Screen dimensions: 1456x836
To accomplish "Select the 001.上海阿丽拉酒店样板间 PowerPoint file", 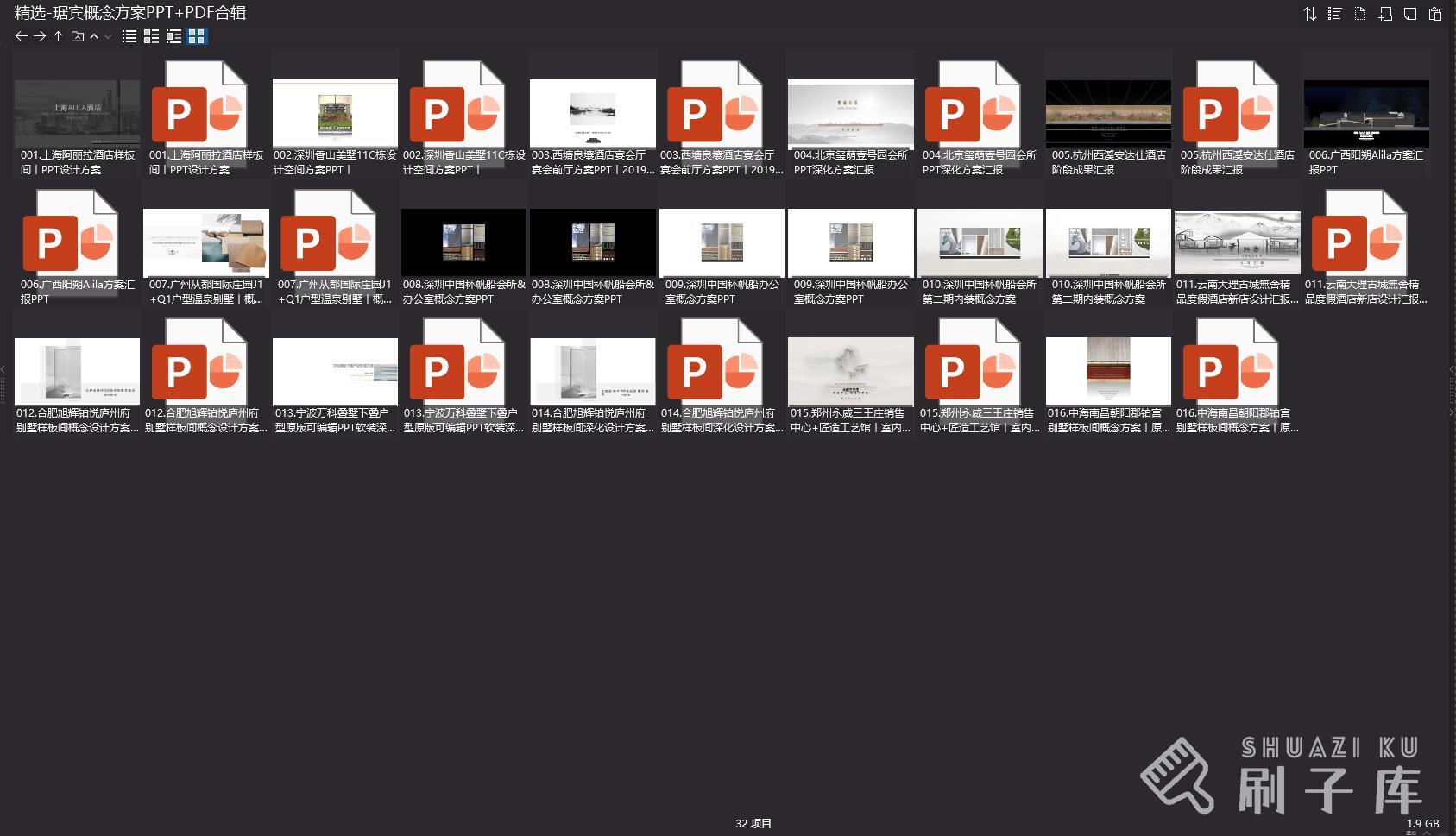I will click(x=205, y=114).
